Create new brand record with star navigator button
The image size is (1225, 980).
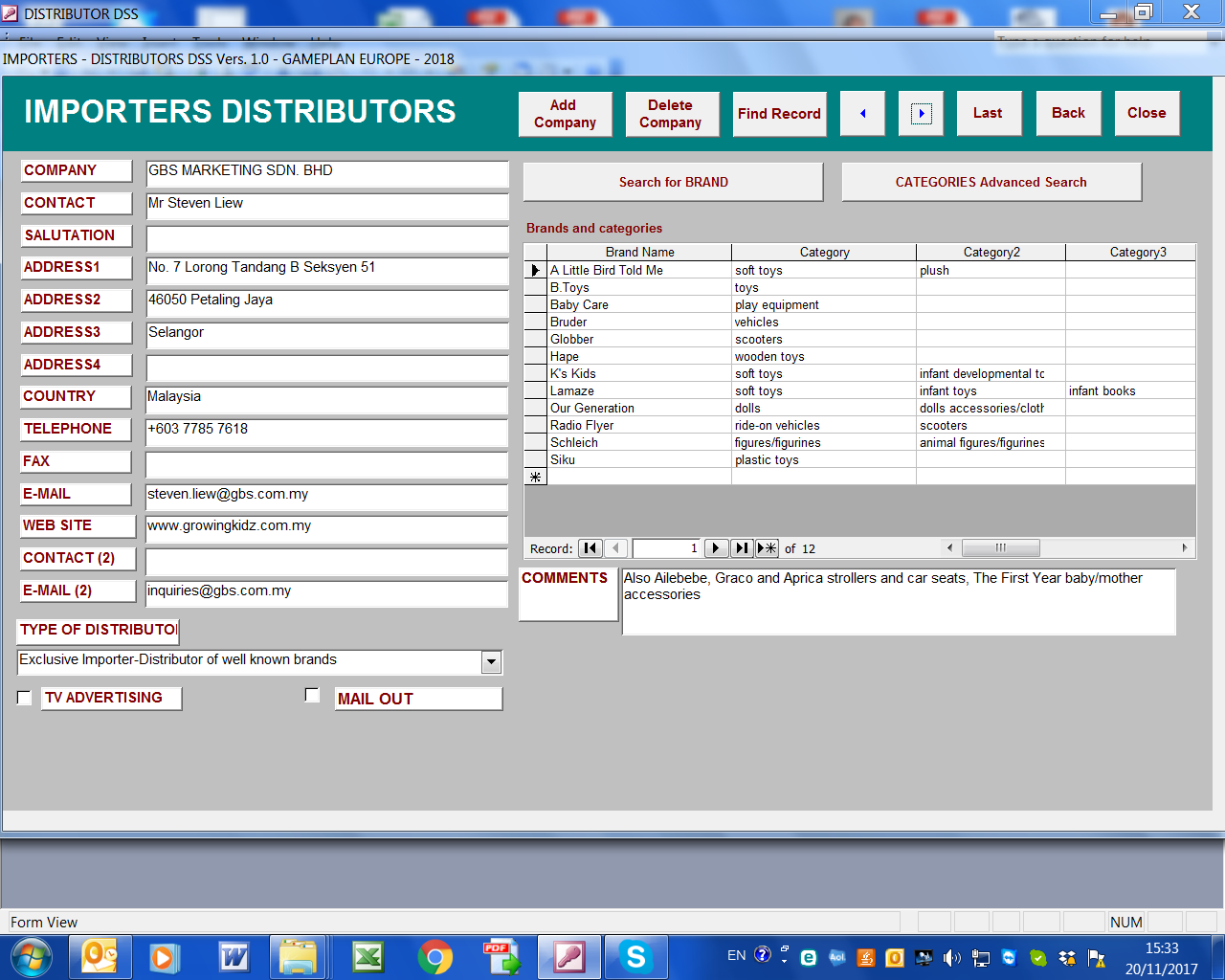tap(768, 548)
